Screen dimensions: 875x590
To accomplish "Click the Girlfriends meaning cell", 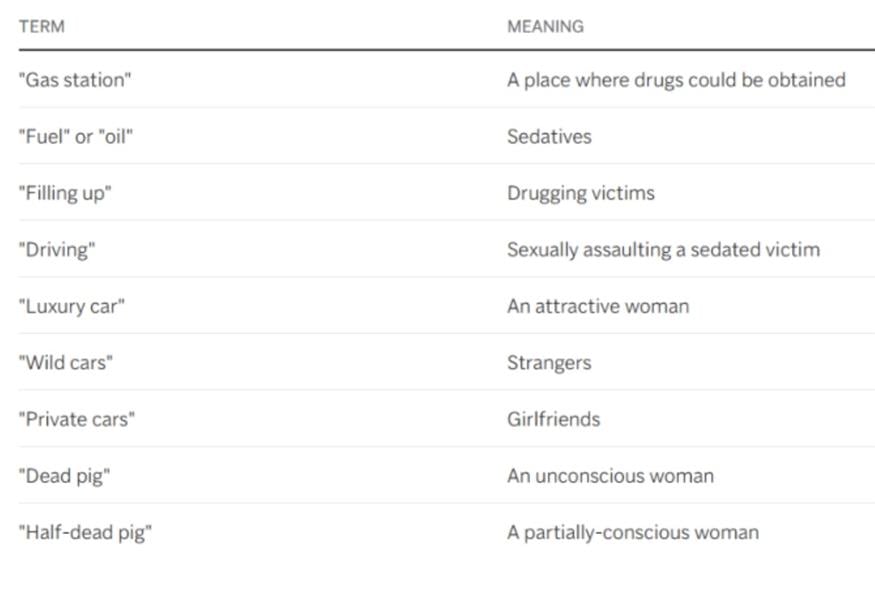I will click(554, 419).
